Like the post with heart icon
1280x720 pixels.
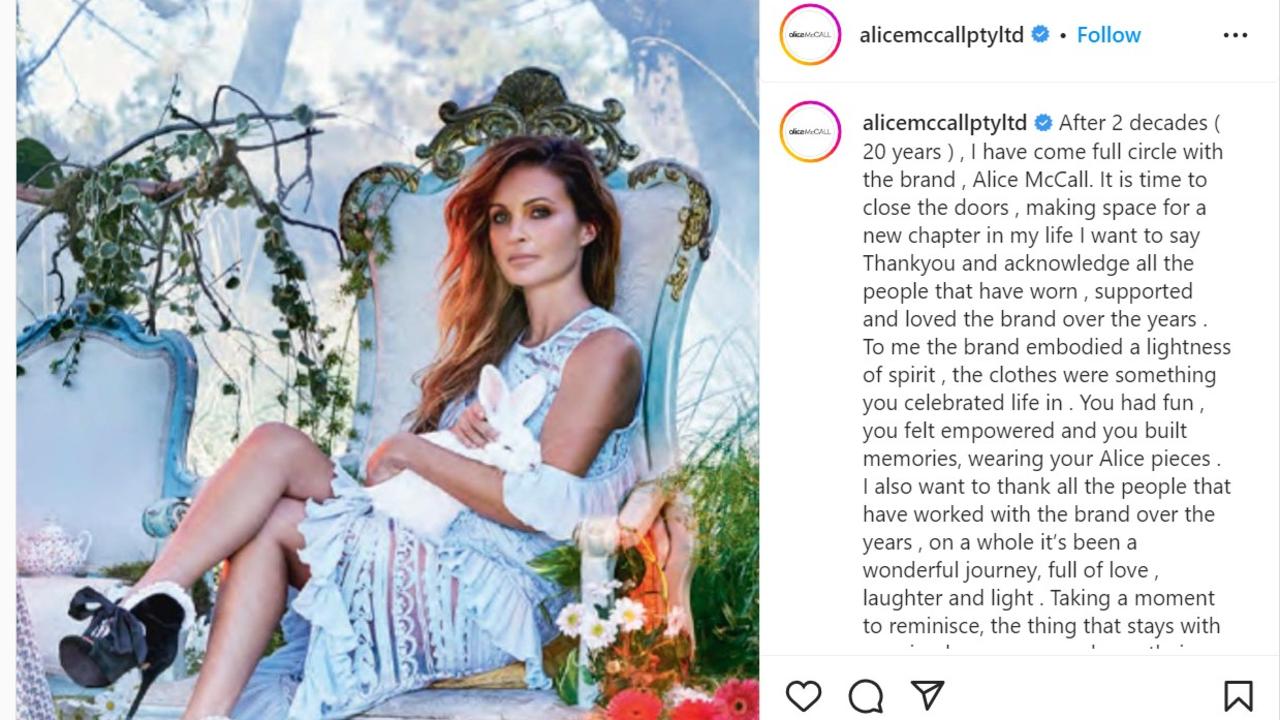click(803, 695)
